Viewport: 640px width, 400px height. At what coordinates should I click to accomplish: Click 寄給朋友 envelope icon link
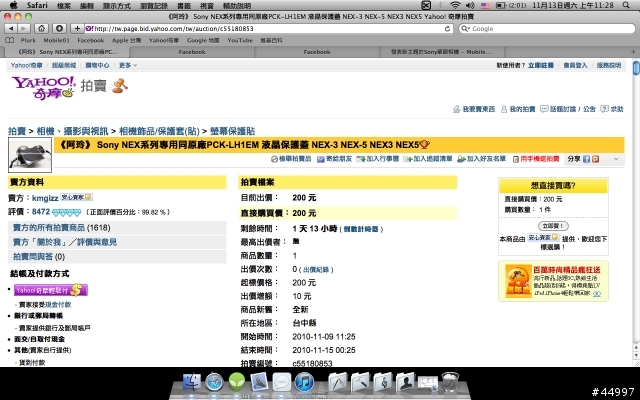[335, 159]
